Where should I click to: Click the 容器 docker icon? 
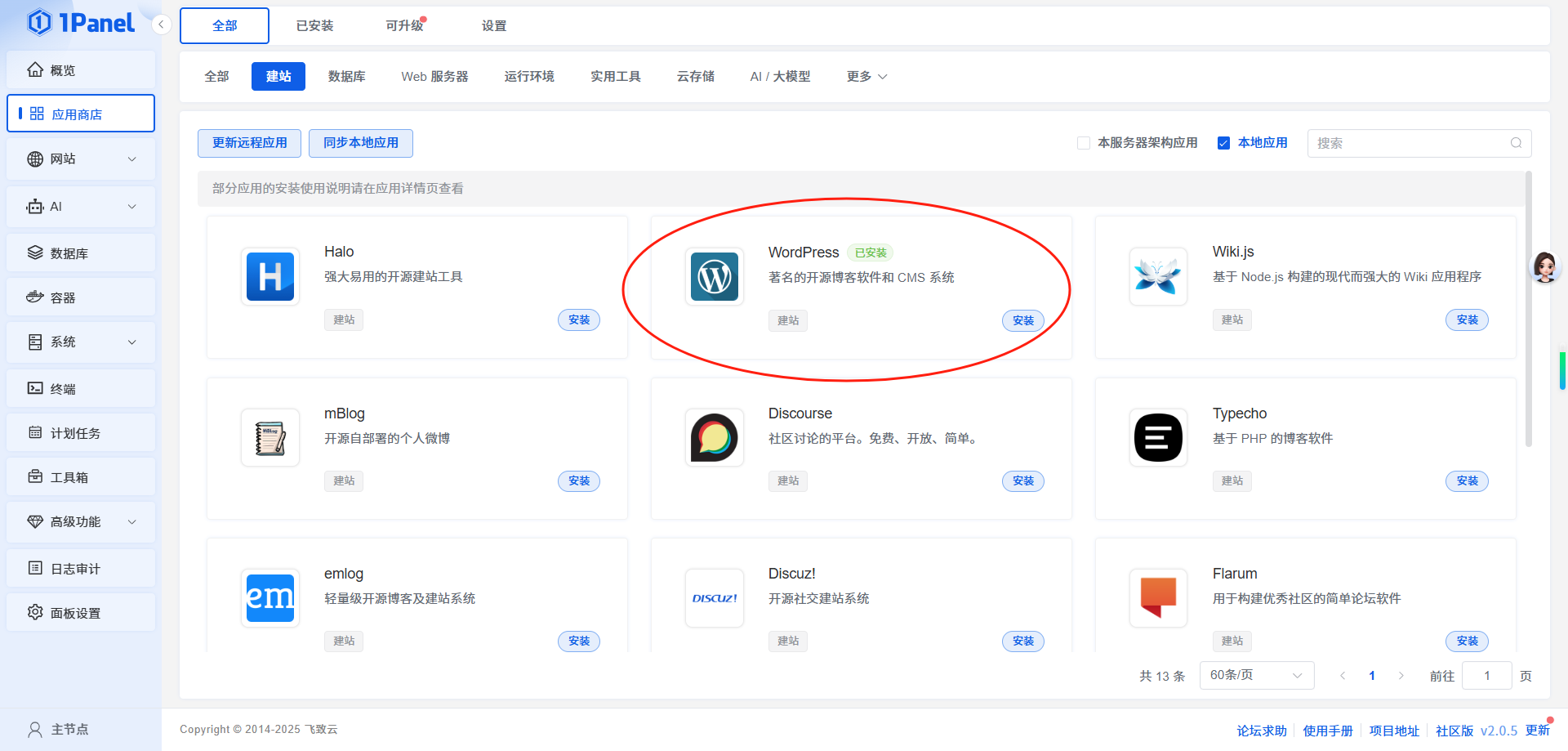pyautogui.click(x=35, y=297)
